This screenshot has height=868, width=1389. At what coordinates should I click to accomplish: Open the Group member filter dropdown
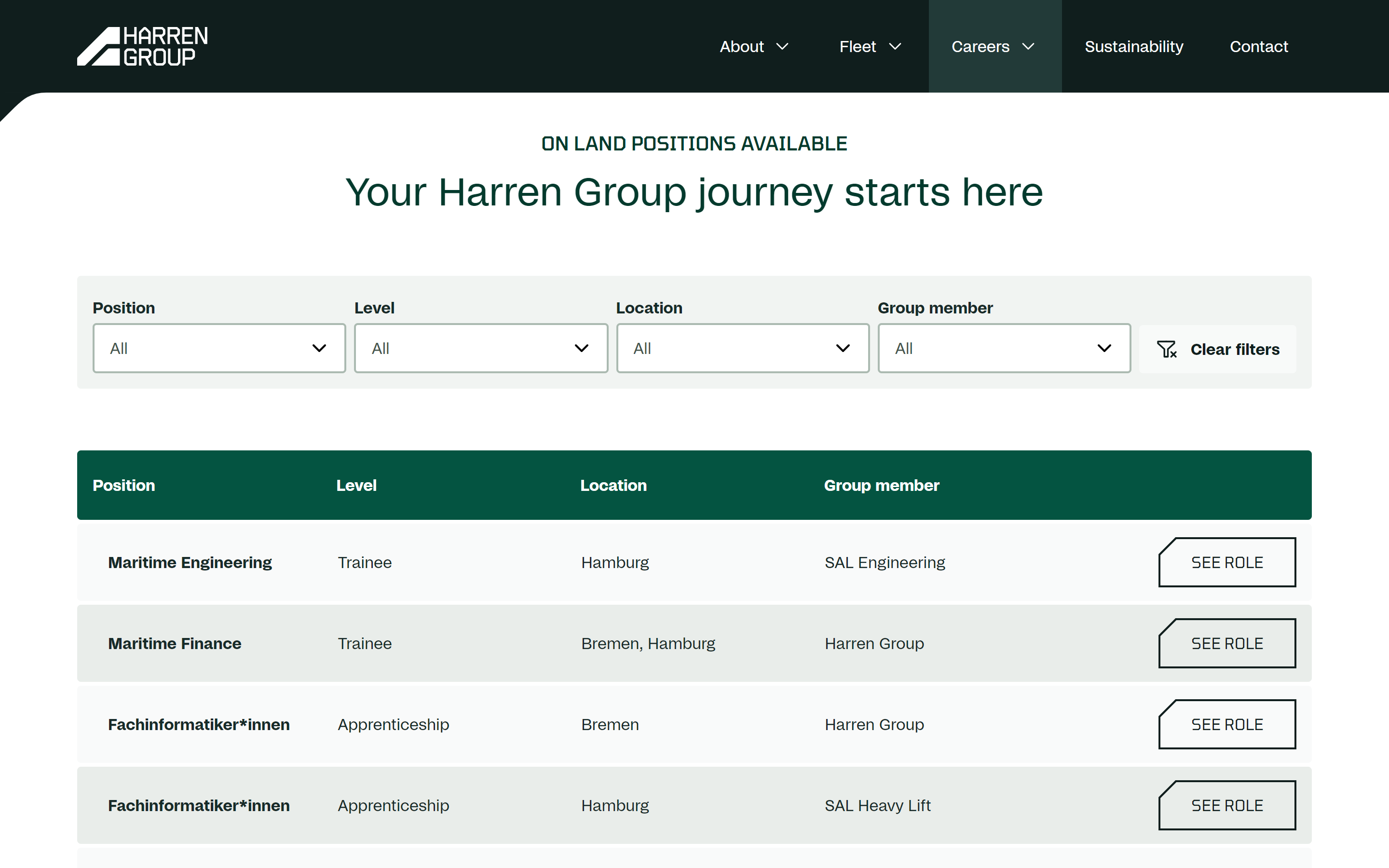(x=1004, y=348)
